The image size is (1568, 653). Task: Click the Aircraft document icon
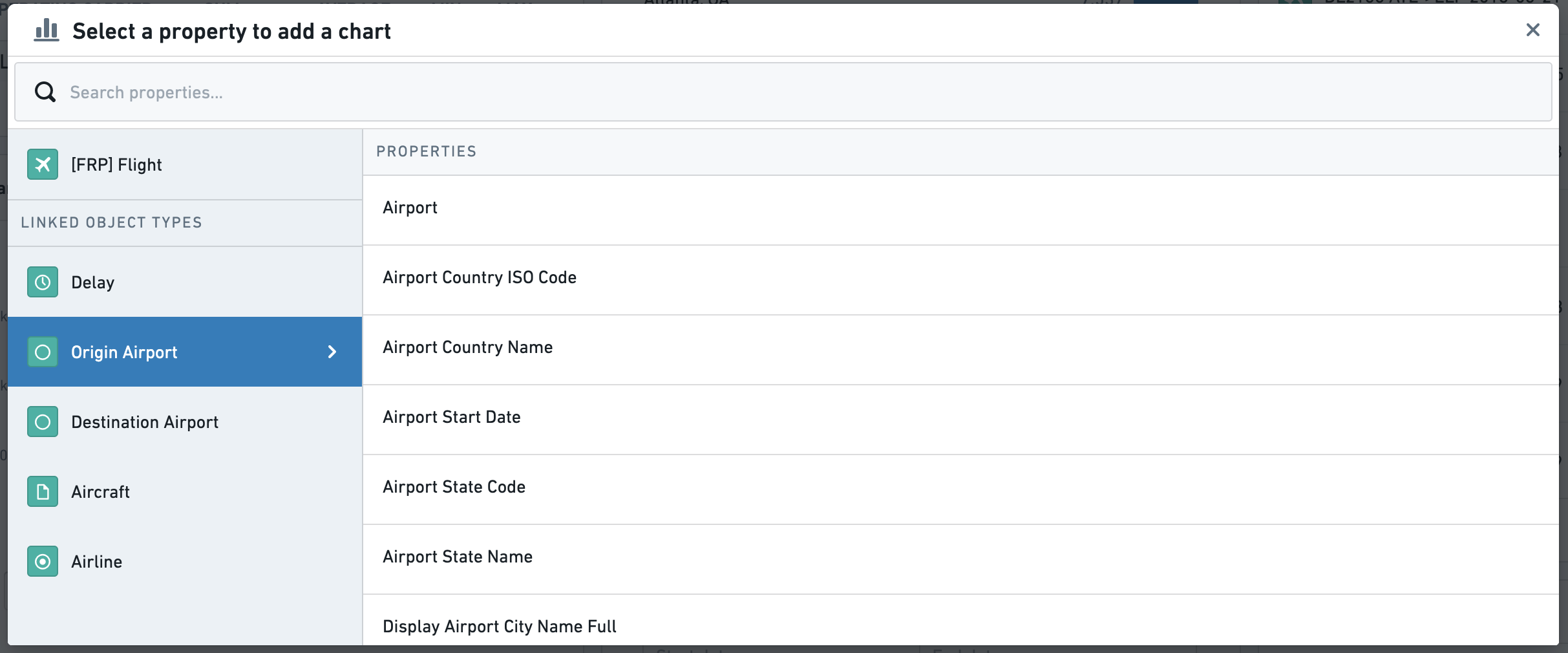click(43, 491)
